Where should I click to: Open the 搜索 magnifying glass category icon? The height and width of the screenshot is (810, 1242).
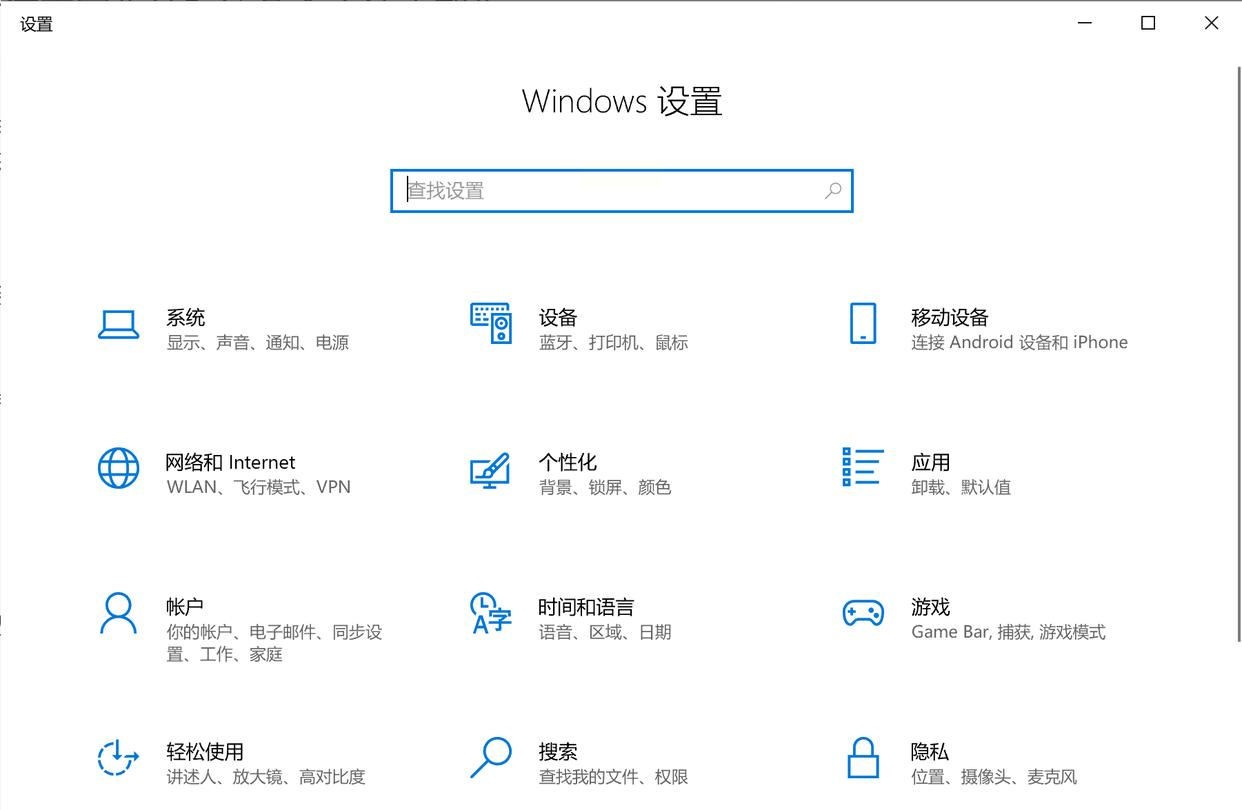point(491,757)
